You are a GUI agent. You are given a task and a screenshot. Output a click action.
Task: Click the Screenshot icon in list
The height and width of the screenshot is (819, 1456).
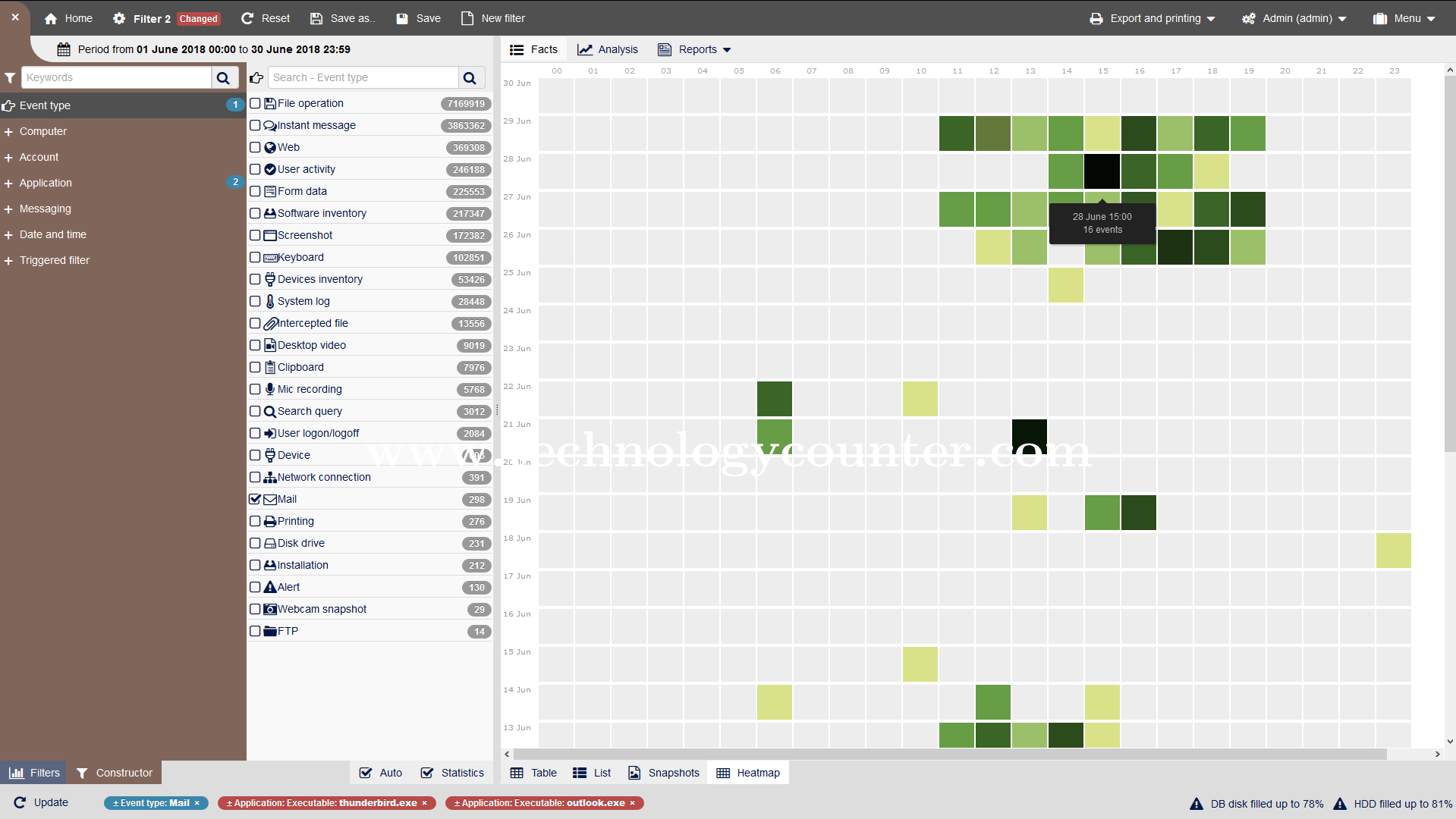(269, 235)
